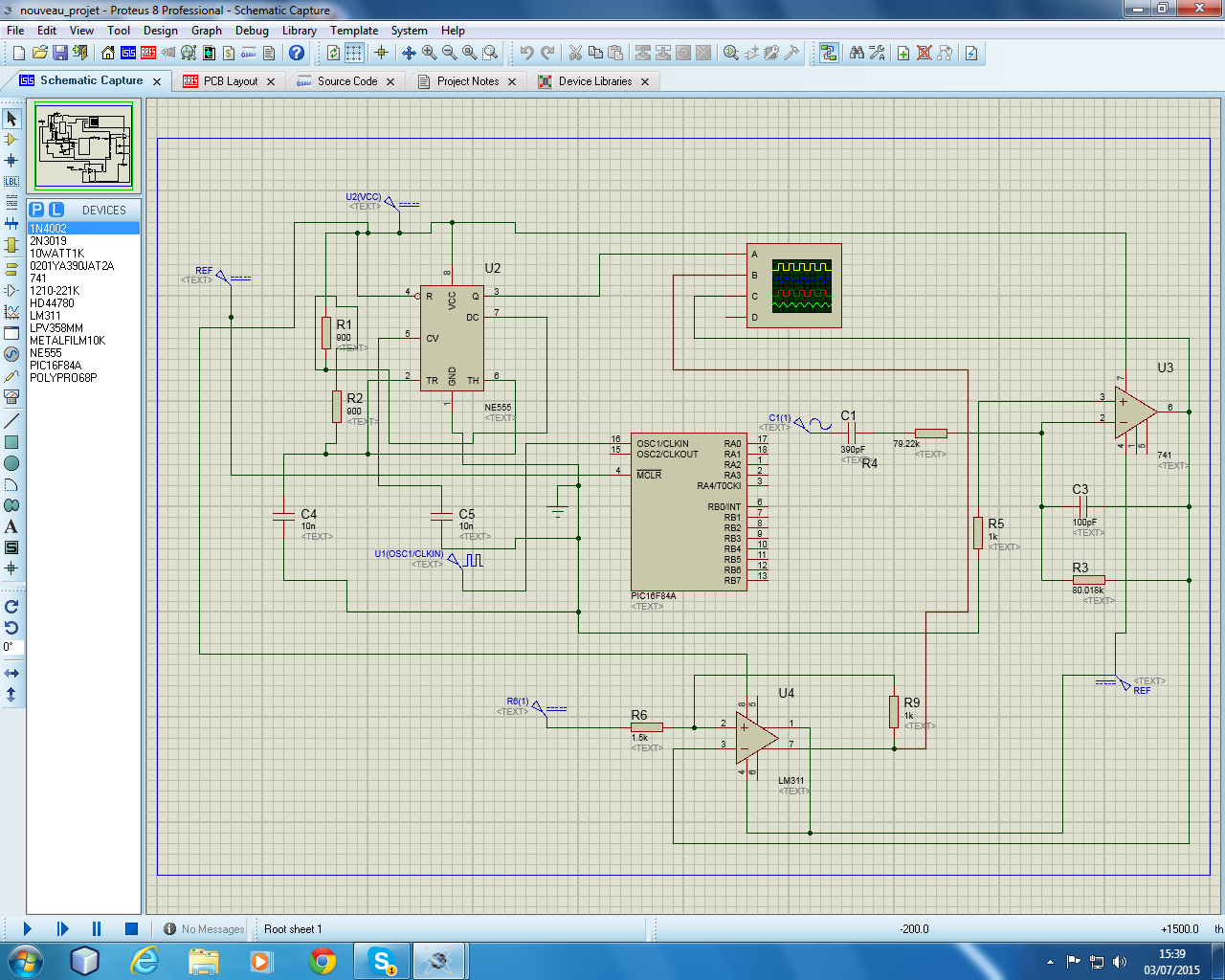Switch to the Source Code tab

coord(347,81)
